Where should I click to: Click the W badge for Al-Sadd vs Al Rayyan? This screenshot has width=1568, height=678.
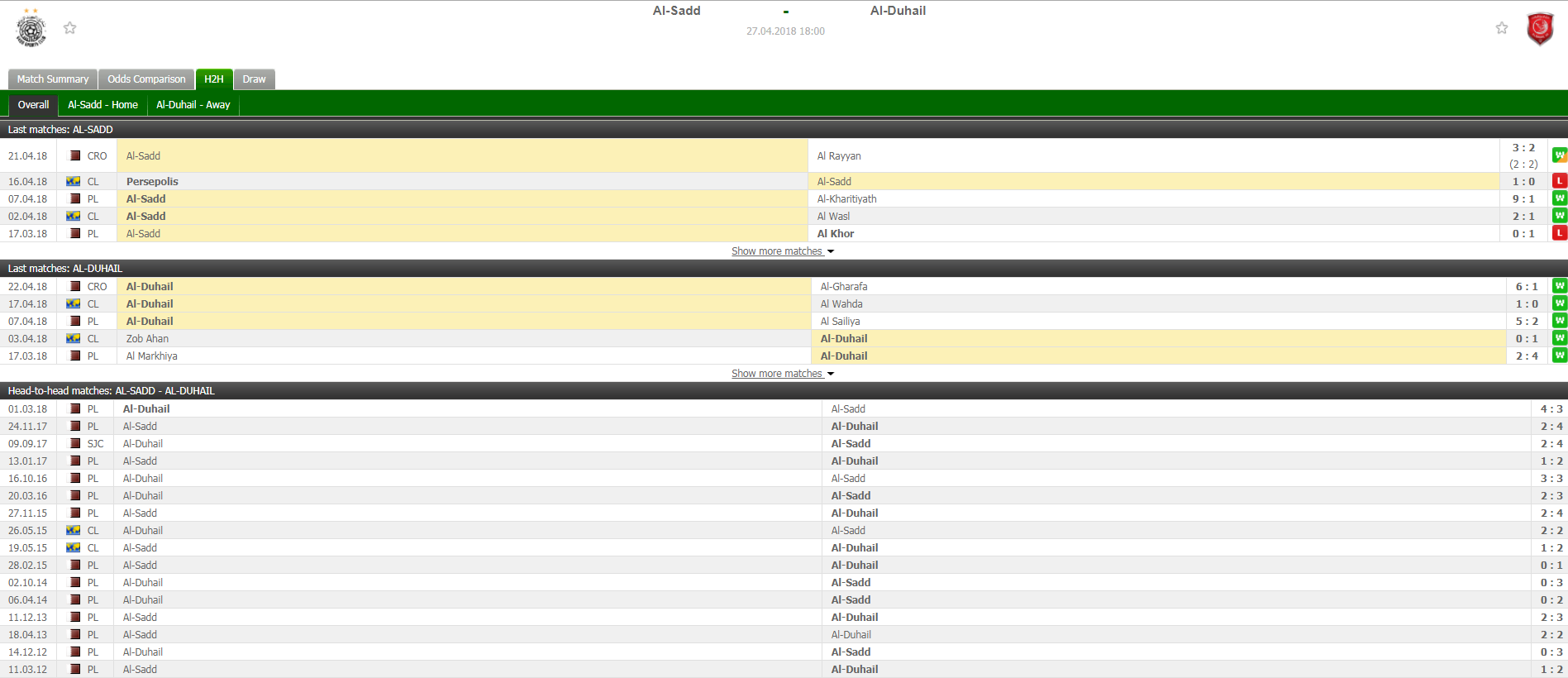1560,155
